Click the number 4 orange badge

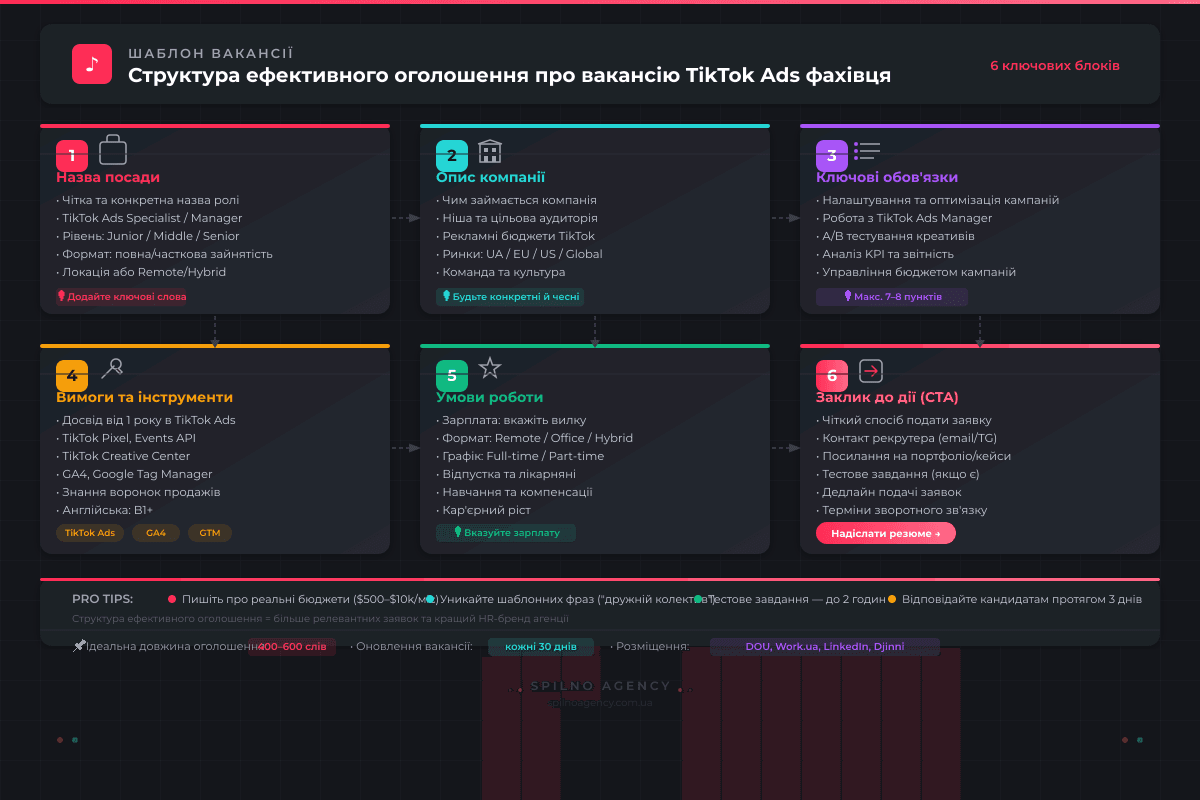[x=72, y=376]
